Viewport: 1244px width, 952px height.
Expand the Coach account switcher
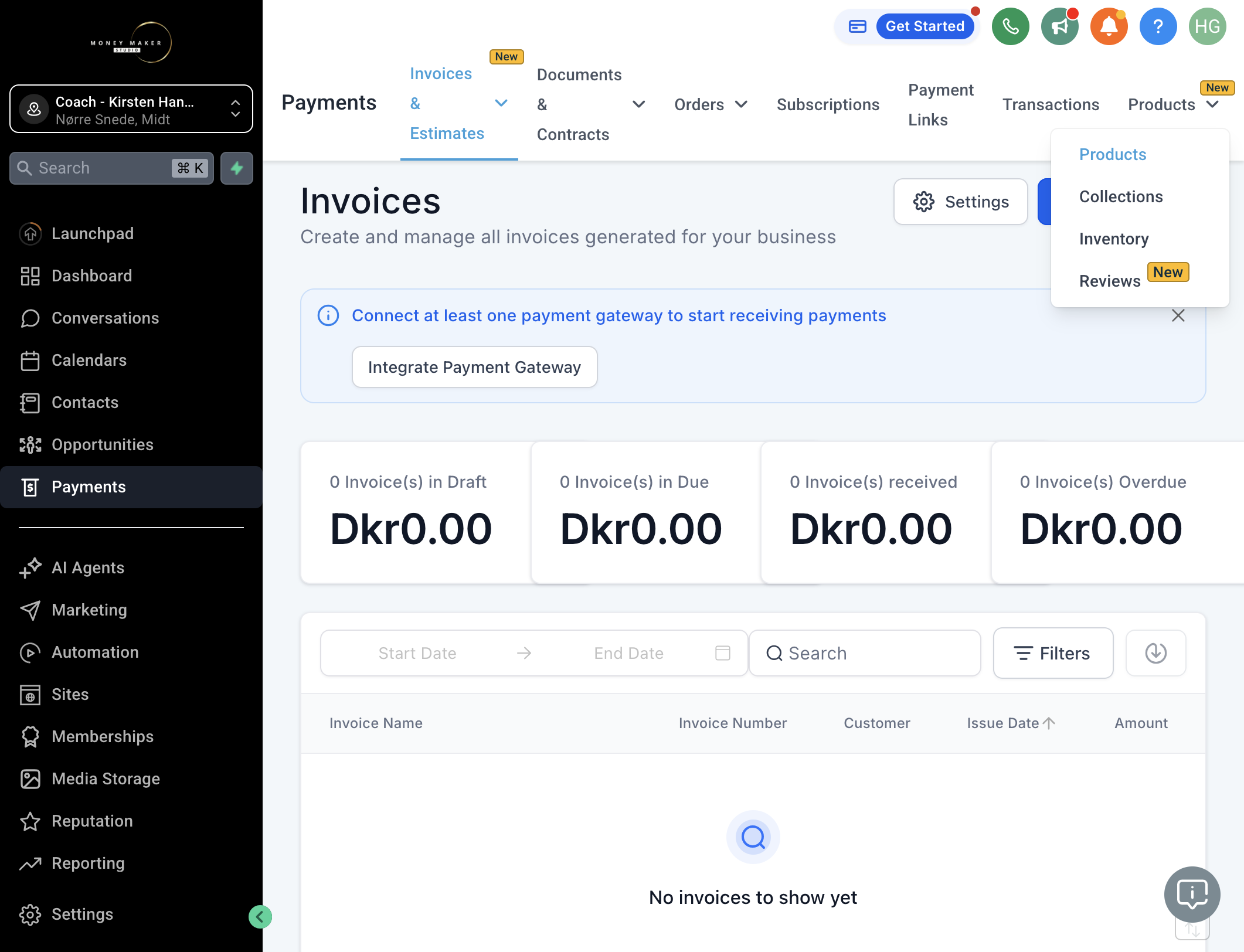tap(131, 109)
